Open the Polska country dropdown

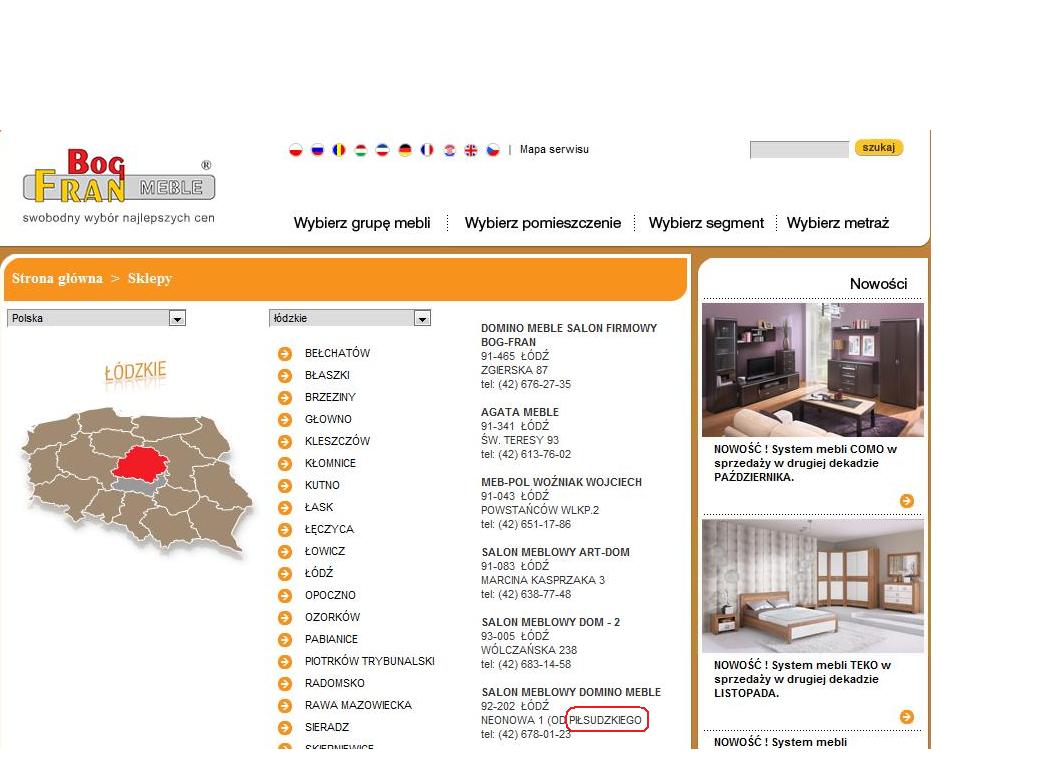click(x=96, y=319)
